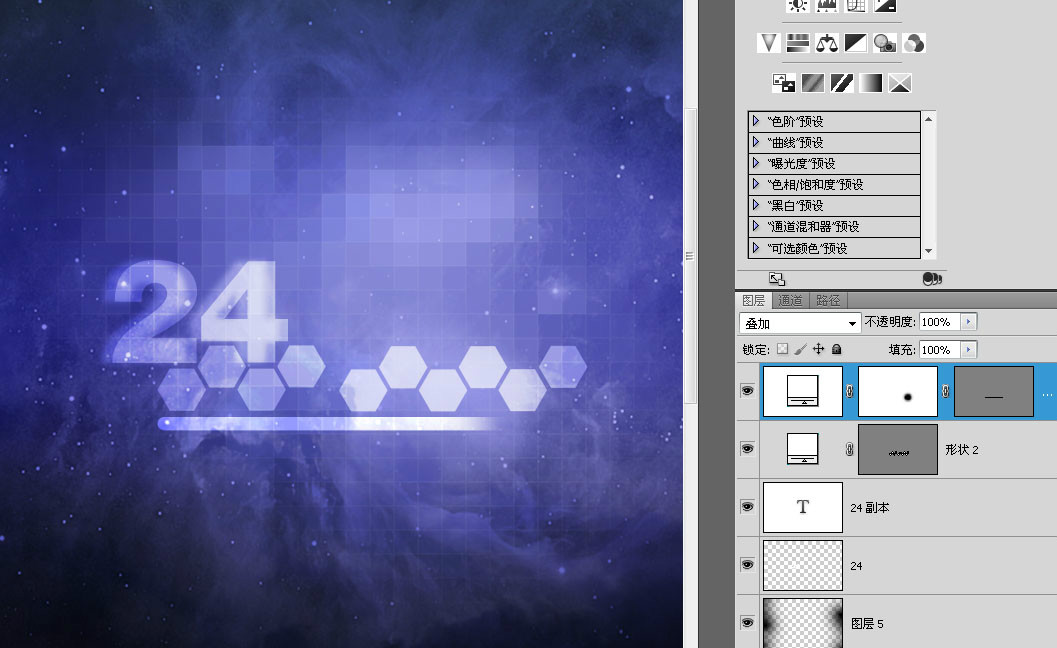Add an Invert adjustment layer

point(783,83)
